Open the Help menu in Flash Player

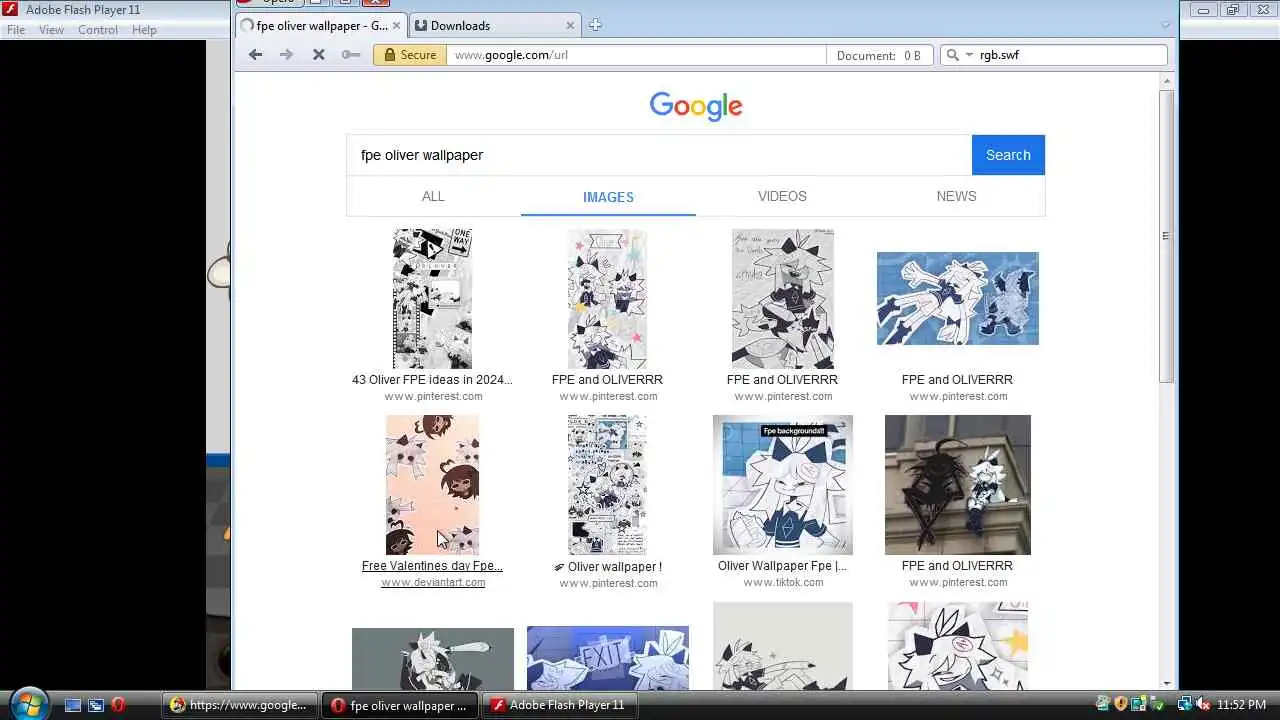[x=144, y=30]
